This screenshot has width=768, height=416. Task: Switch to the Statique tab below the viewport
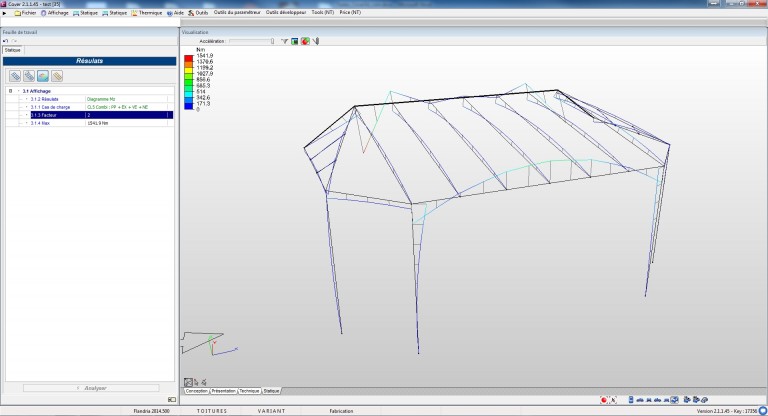pos(271,391)
